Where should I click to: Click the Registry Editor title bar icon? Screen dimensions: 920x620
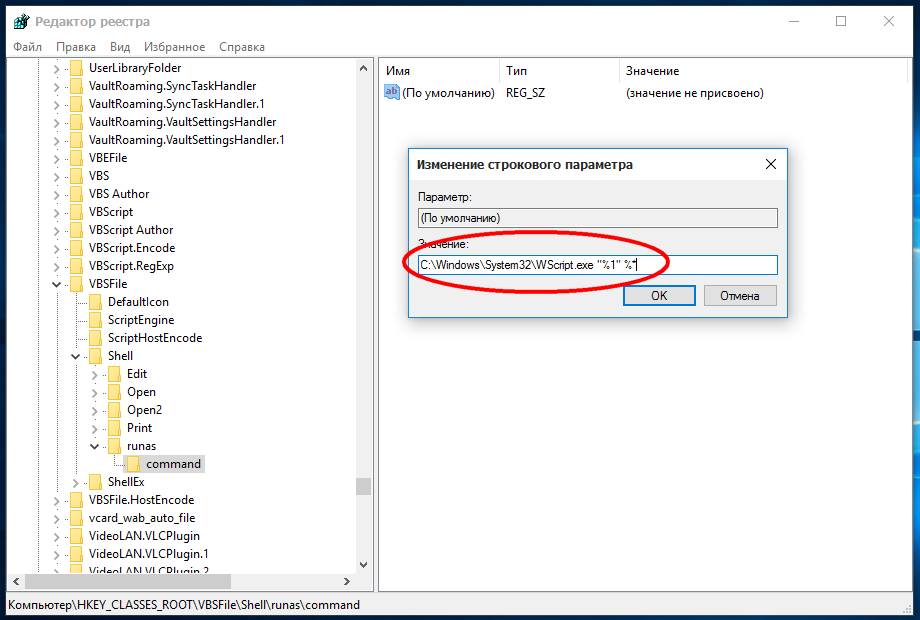(x=21, y=22)
